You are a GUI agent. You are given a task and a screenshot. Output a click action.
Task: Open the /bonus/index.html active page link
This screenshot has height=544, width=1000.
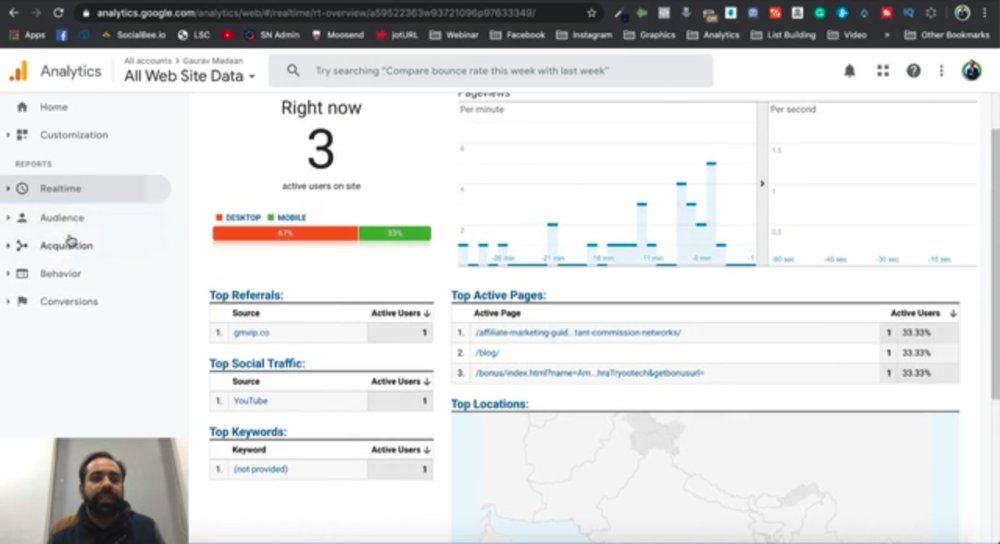(x=589, y=373)
